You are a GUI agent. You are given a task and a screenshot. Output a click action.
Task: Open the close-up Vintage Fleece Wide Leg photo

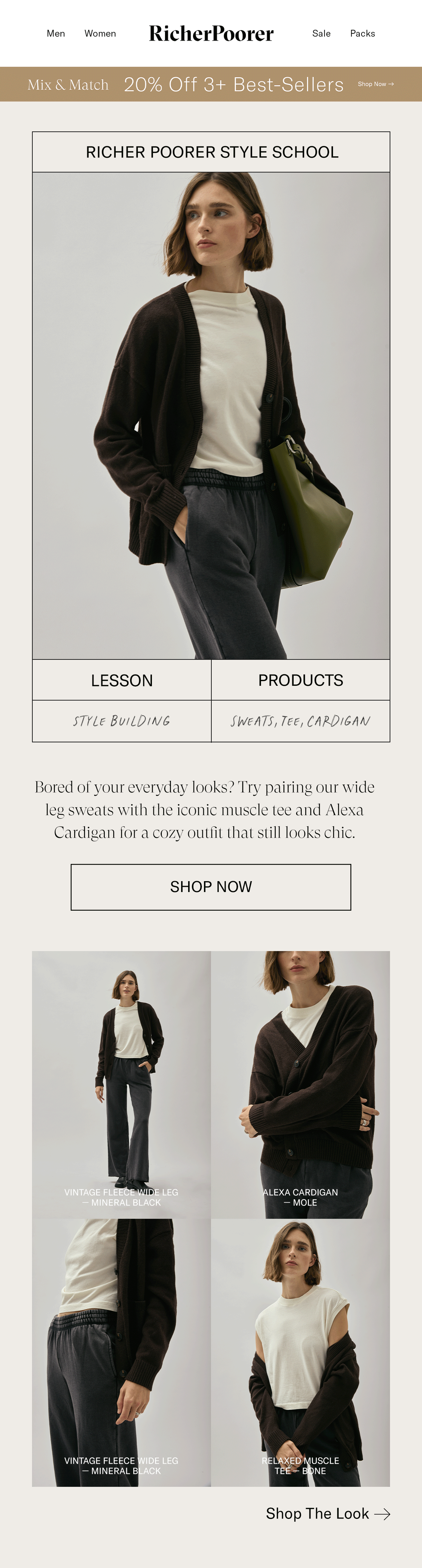coord(122,1353)
